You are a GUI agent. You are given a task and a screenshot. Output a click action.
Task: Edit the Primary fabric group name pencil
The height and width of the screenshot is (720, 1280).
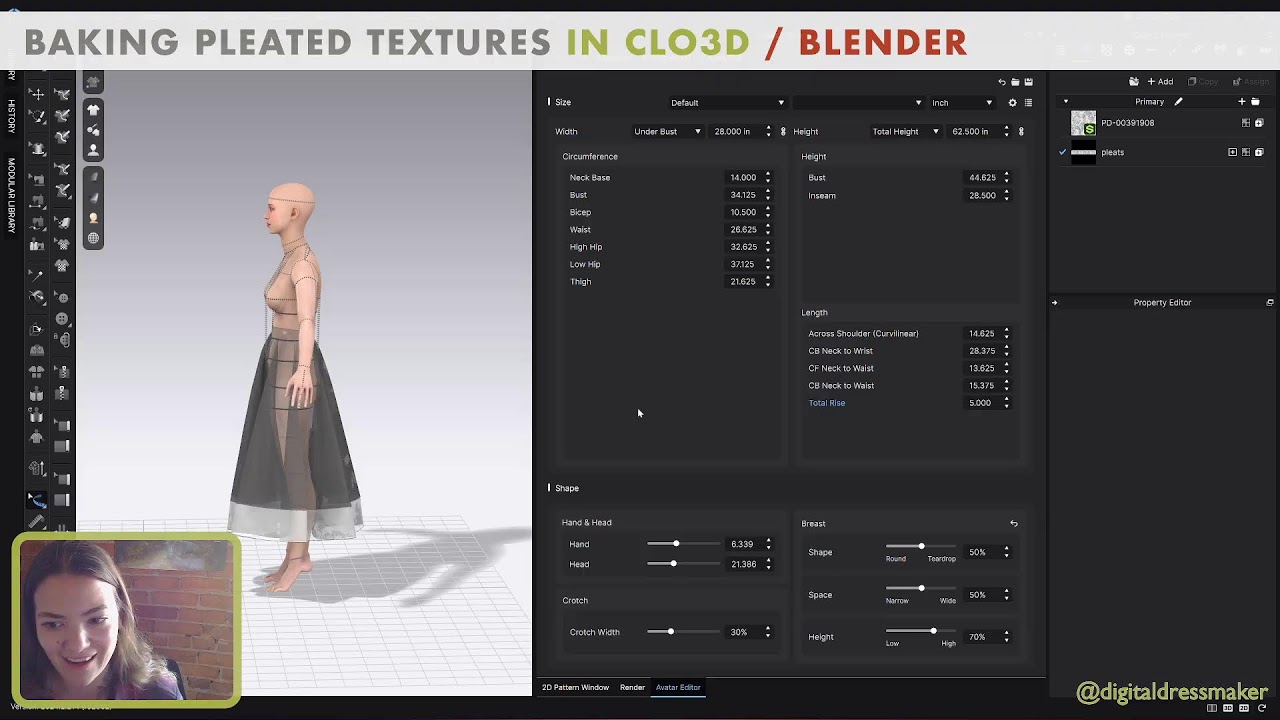click(x=1178, y=101)
